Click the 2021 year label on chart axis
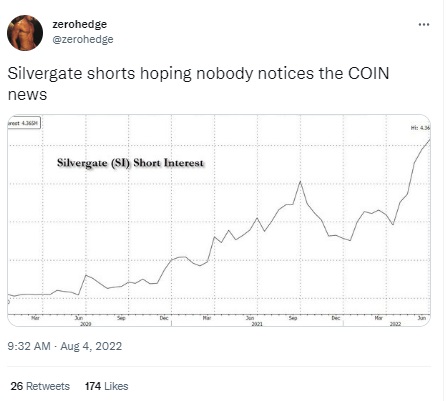447x401 pixels. pyautogui.click(x=257, y=324)
